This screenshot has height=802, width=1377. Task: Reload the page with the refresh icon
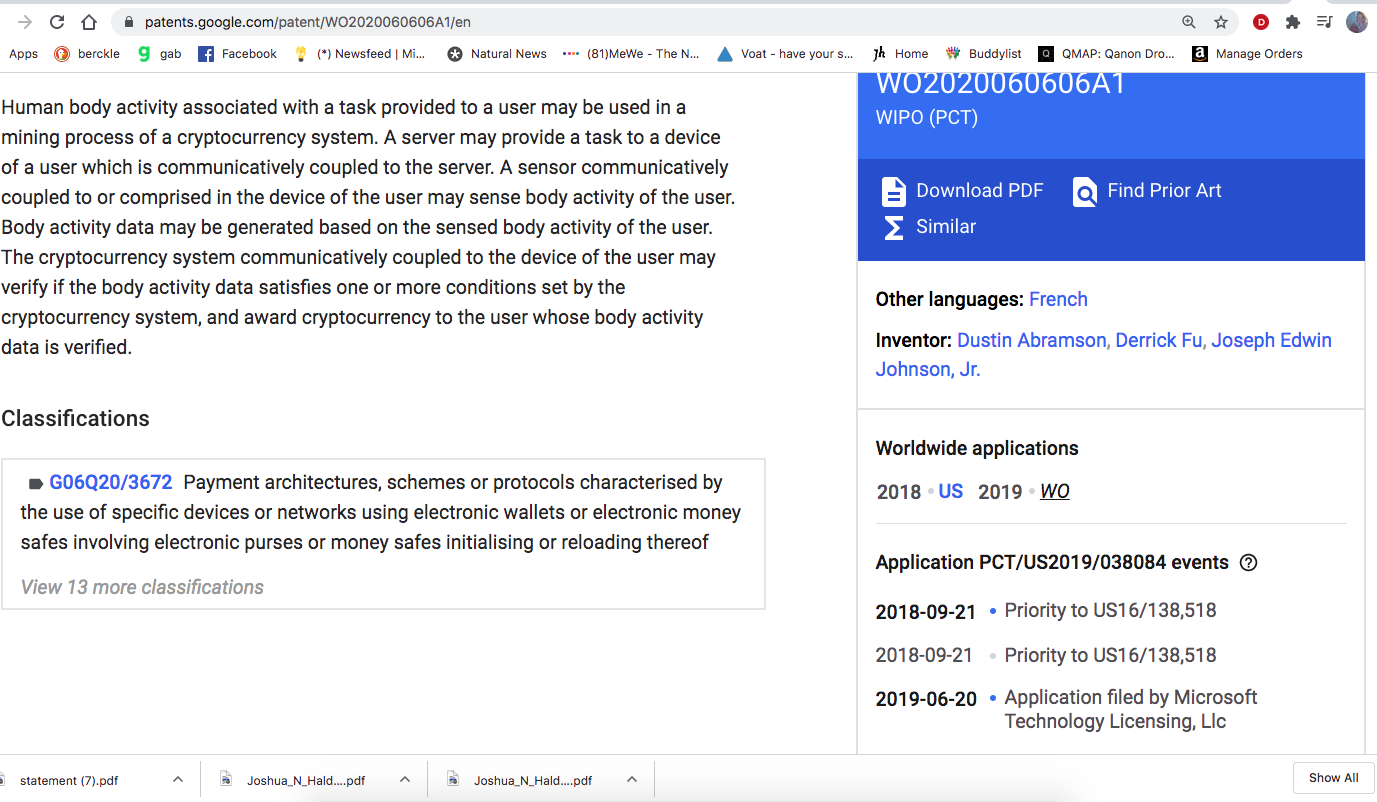(57, 22)
